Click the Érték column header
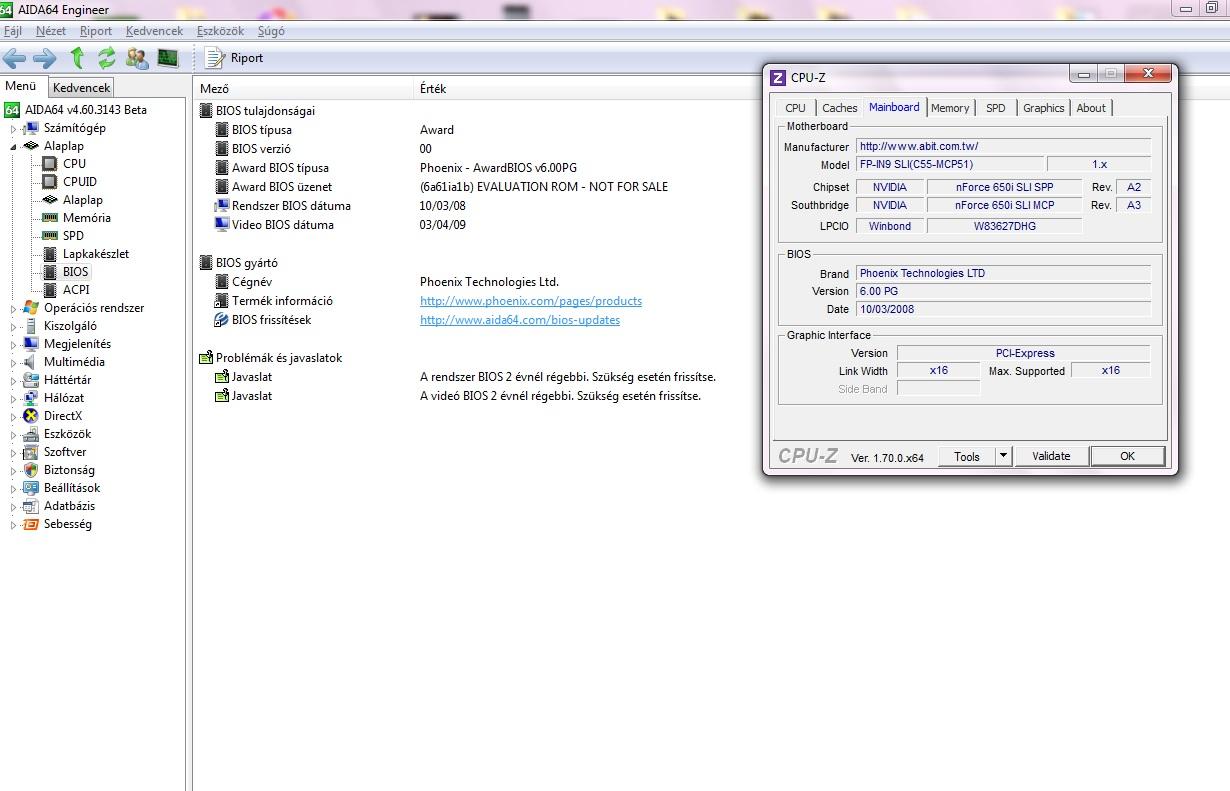Screen dimensions: 1230x791 pyautogui.click(x=433, y=89)
